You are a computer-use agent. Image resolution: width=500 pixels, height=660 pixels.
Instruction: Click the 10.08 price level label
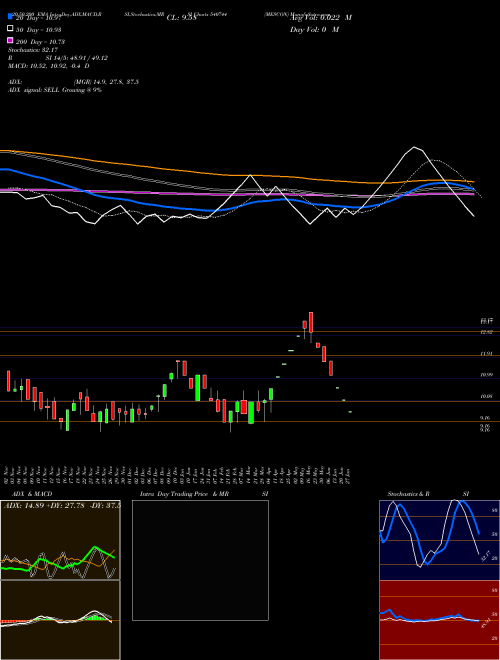[486, 396]
